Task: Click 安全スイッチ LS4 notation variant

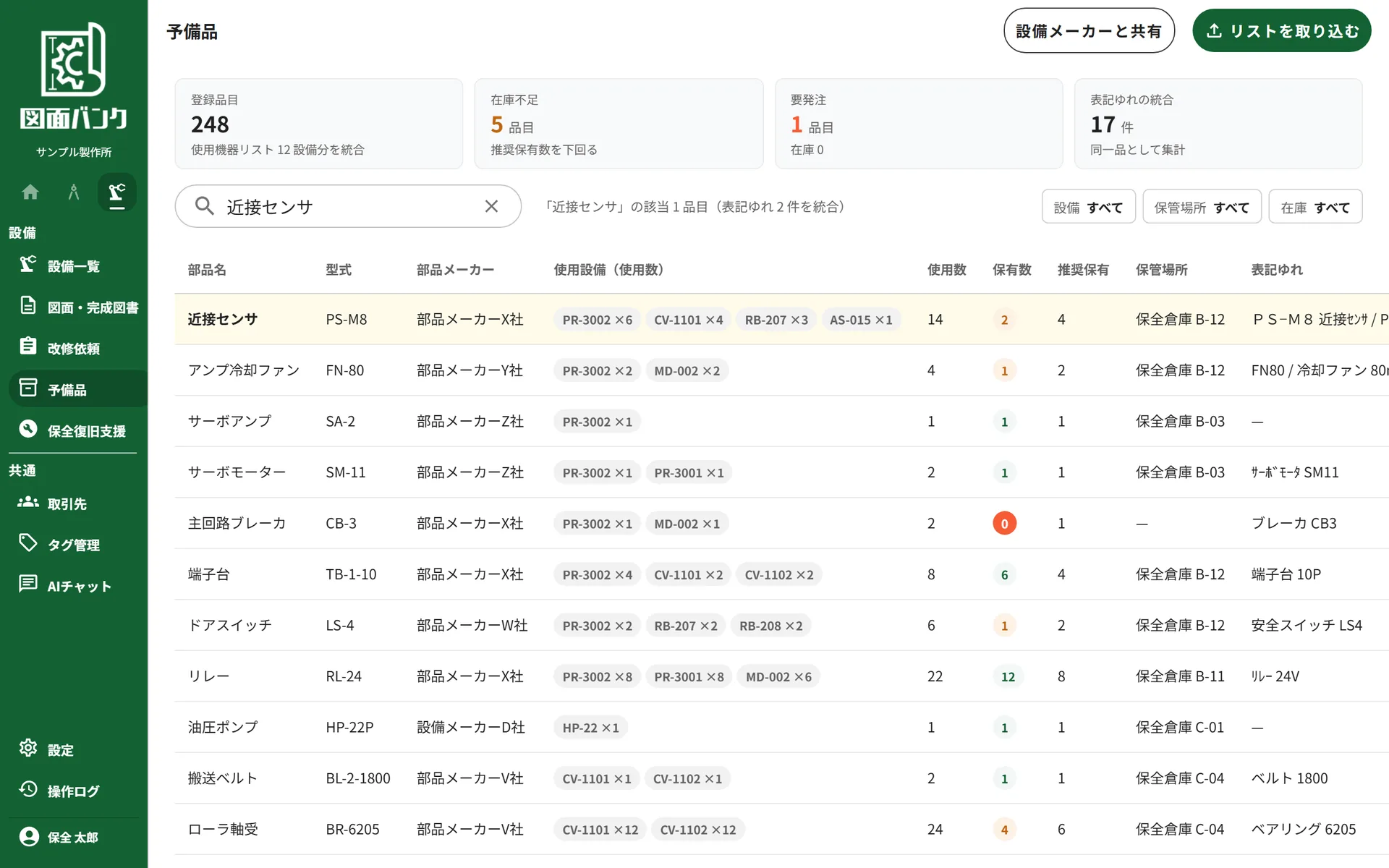Action: (1307, 625)
